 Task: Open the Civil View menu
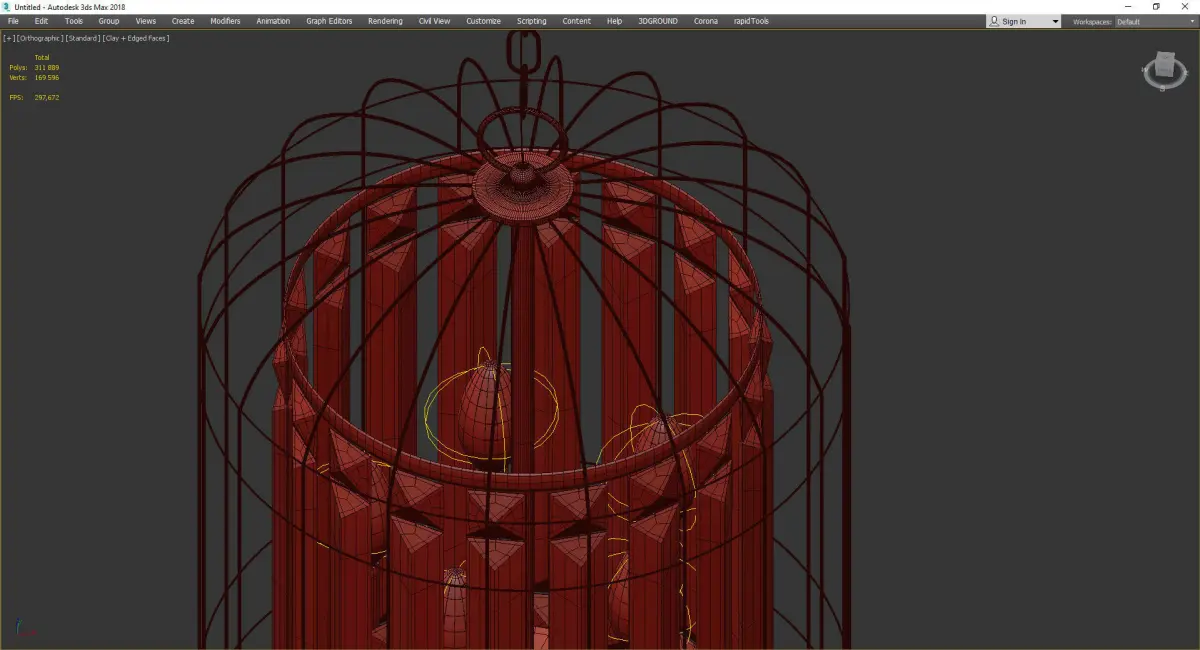(x=434, y=21)
